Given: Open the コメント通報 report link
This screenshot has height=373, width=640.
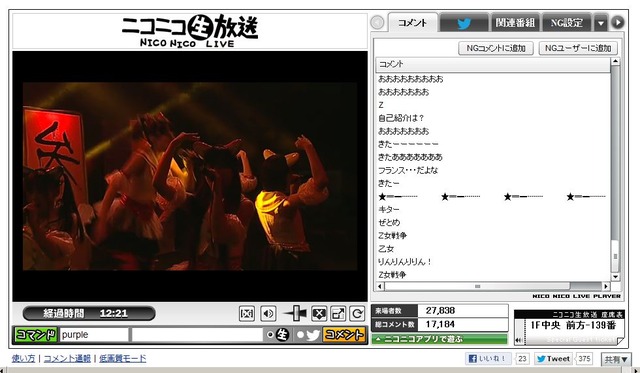Looking at the screenshot, I should [x=67, y=358].
